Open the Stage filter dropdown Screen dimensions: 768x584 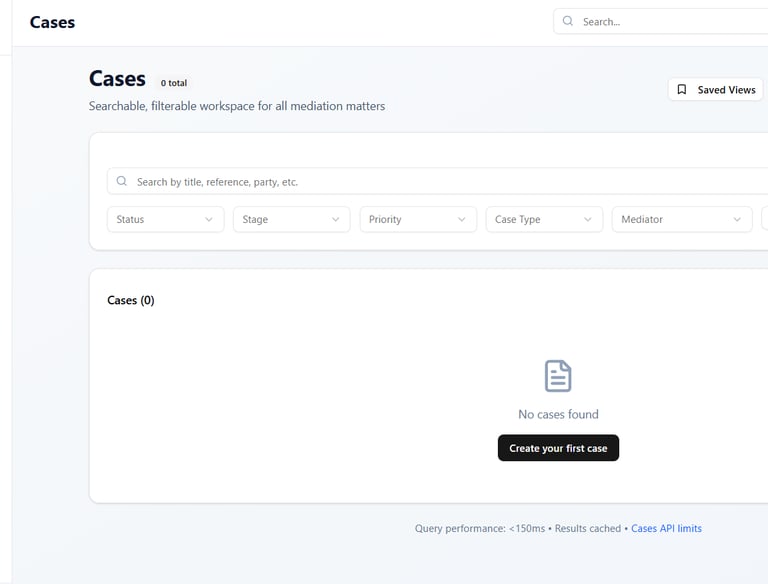point(291,219)
